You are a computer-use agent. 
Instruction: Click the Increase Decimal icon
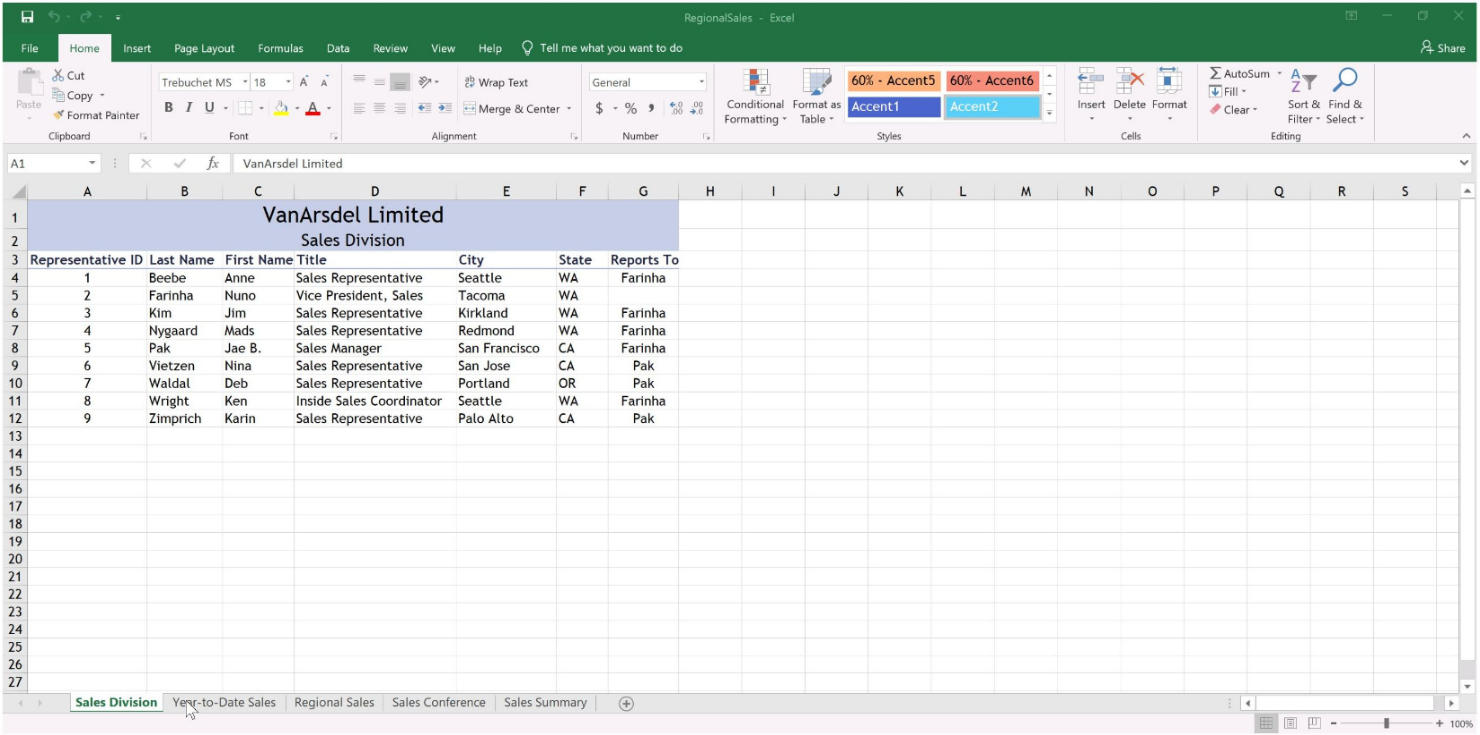[675, 108]
